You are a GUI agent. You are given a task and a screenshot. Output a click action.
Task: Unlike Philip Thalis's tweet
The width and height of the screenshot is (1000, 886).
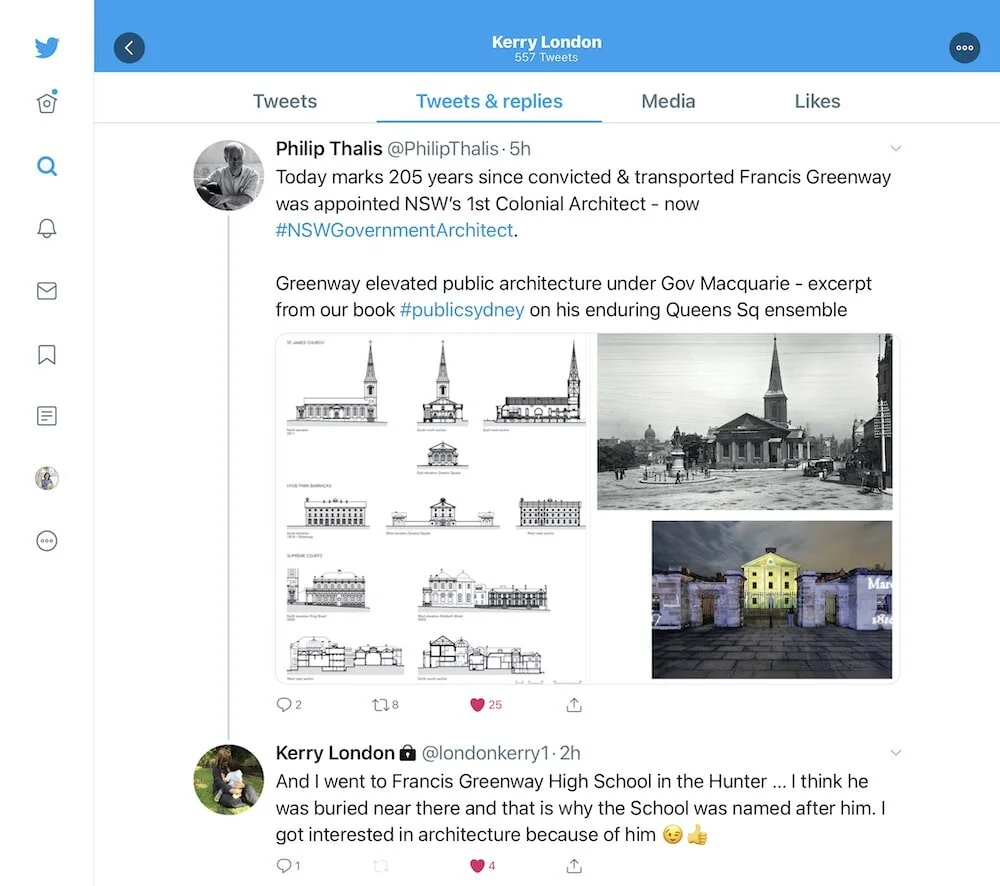[478, 705]
